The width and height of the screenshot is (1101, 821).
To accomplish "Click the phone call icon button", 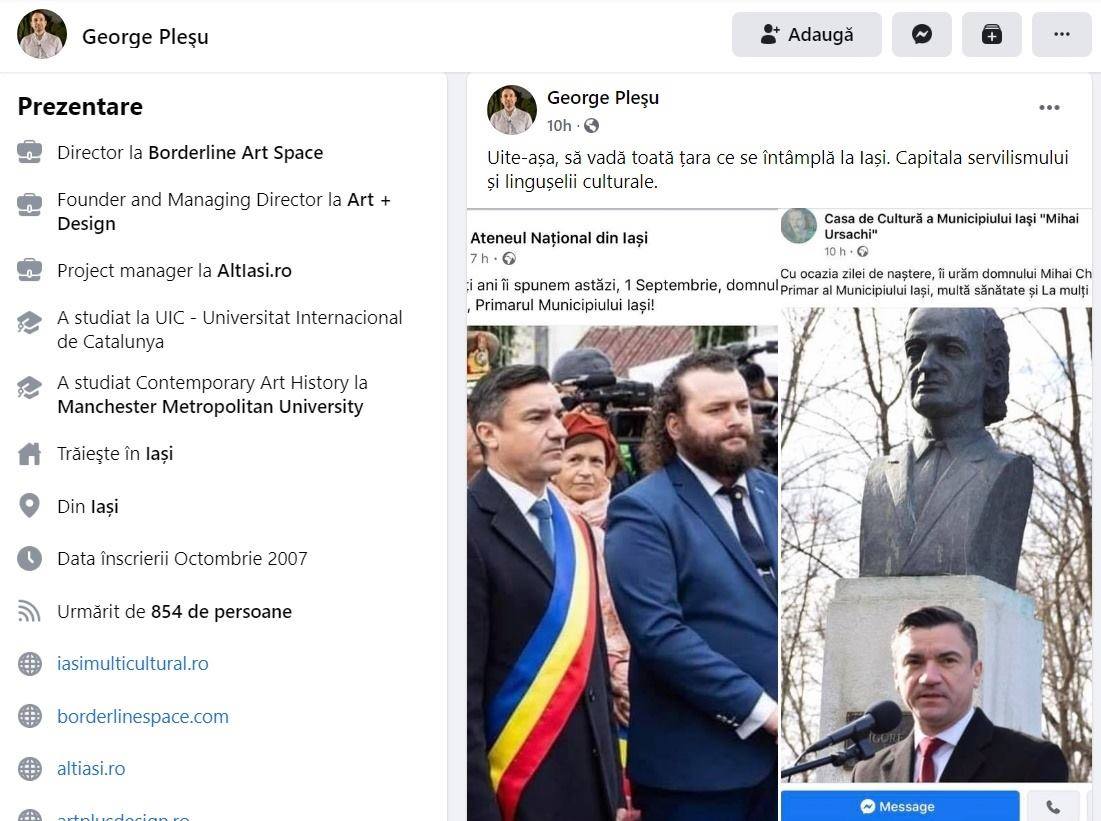I will pyautogui.click(x=1053, y=806).
